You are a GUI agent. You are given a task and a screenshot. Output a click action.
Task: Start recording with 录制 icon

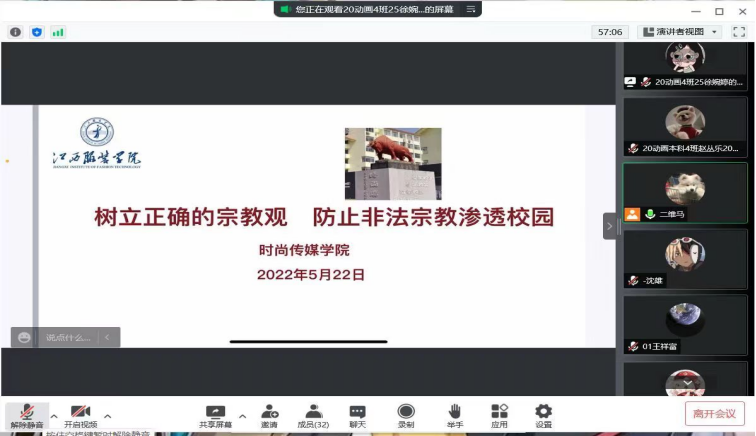406,414
